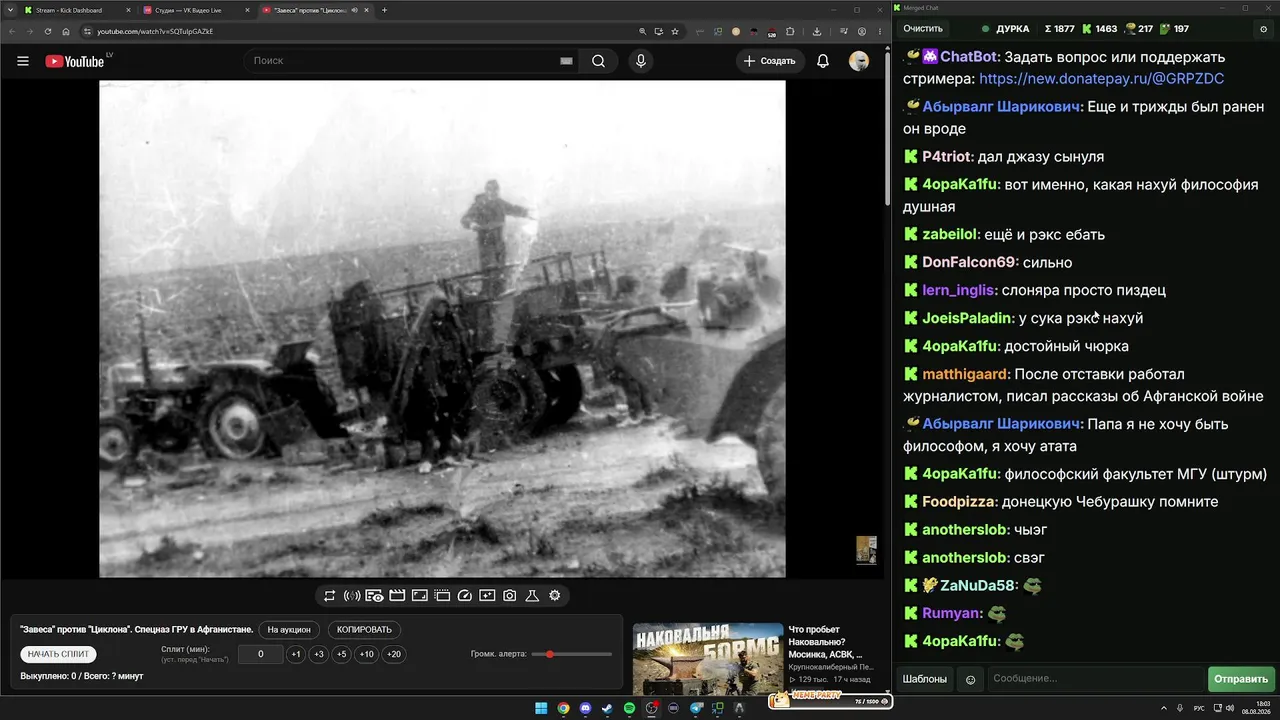Open Telegram from the taskbar
This screenshot has width=1280, height=720.
(x=696, y=708)
